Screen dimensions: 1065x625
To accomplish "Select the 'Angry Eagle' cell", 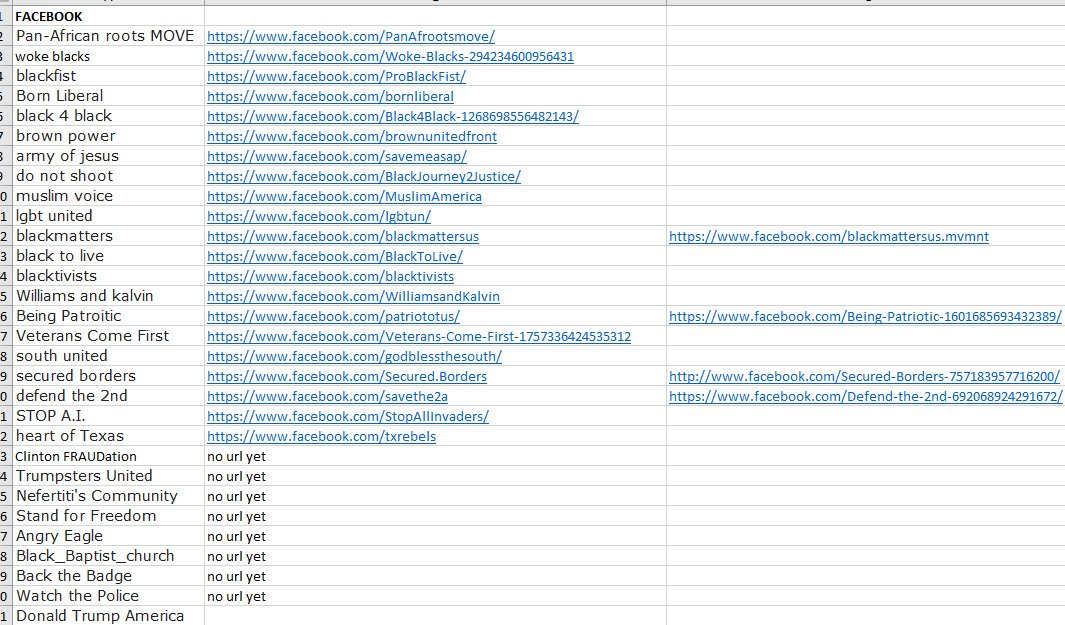I will pyautogui.click(x=108, y=536).
